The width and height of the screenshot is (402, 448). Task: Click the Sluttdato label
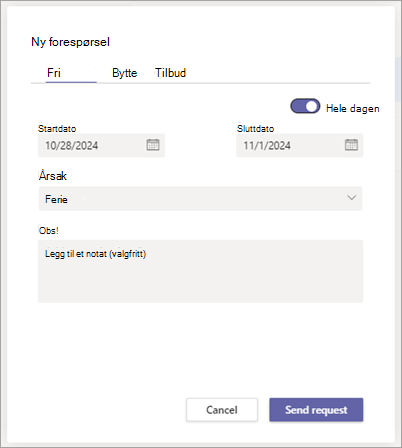point(255,129)
